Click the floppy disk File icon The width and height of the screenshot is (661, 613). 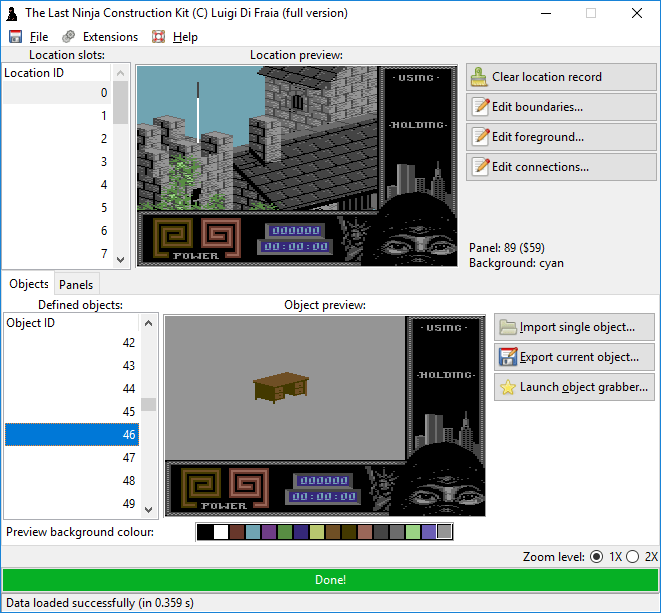pyautogui.click(x=16, y=37)
